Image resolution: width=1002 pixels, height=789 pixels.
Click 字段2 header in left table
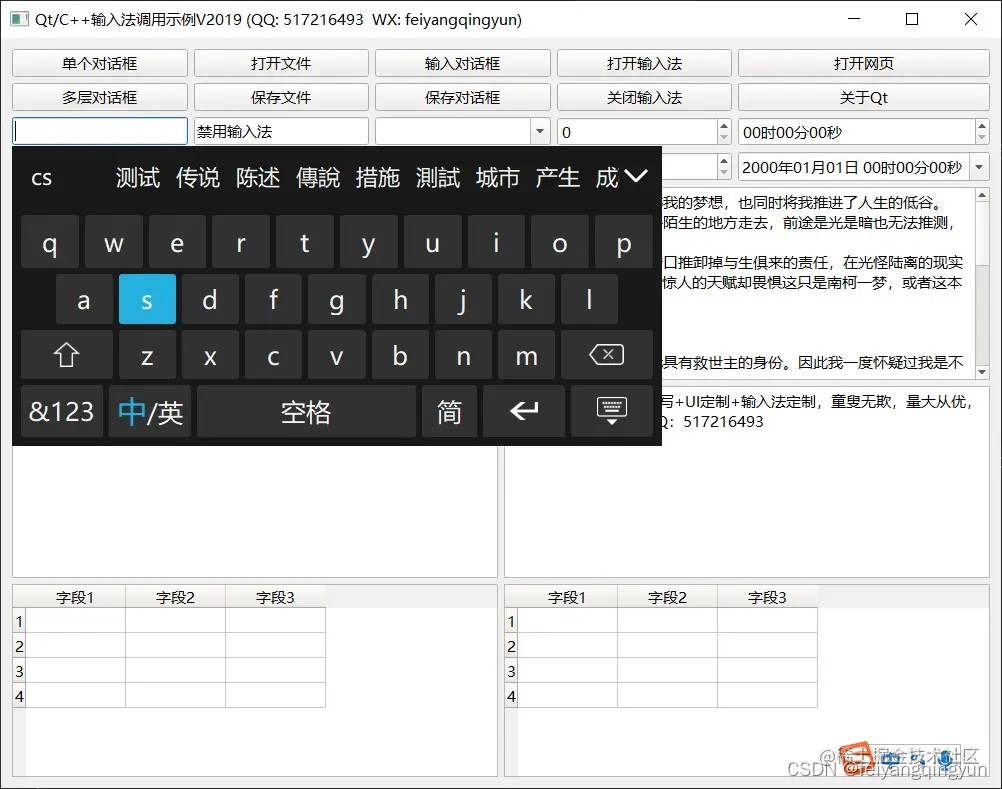click(175, 597)
